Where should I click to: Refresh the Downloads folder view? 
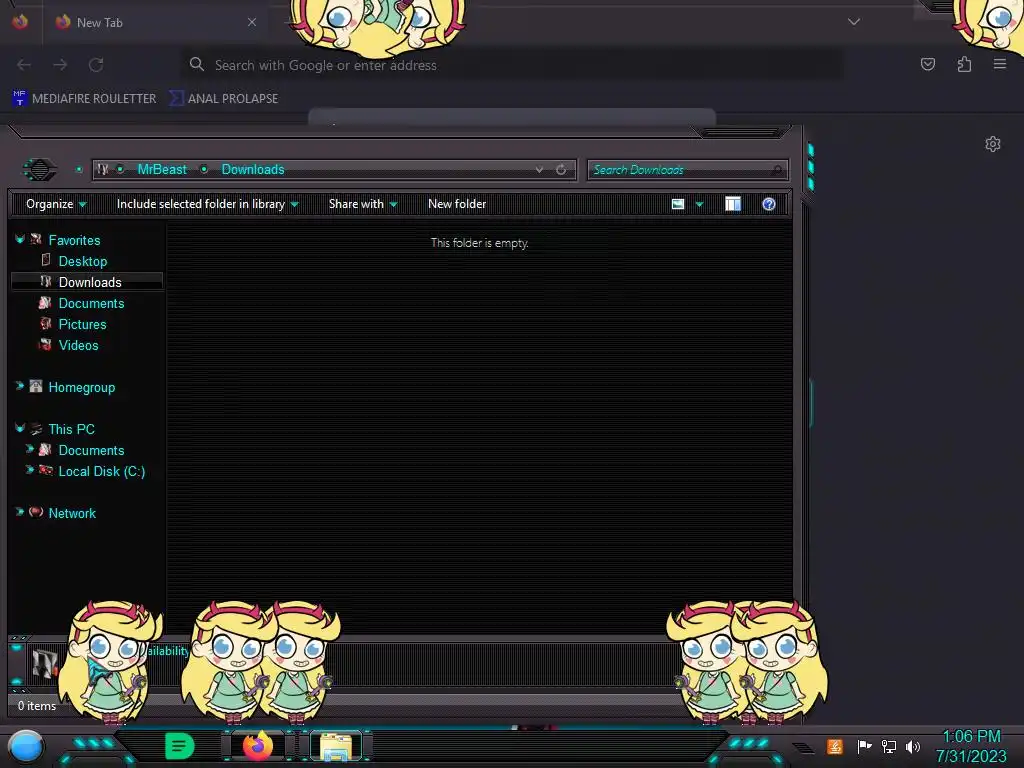561,170
